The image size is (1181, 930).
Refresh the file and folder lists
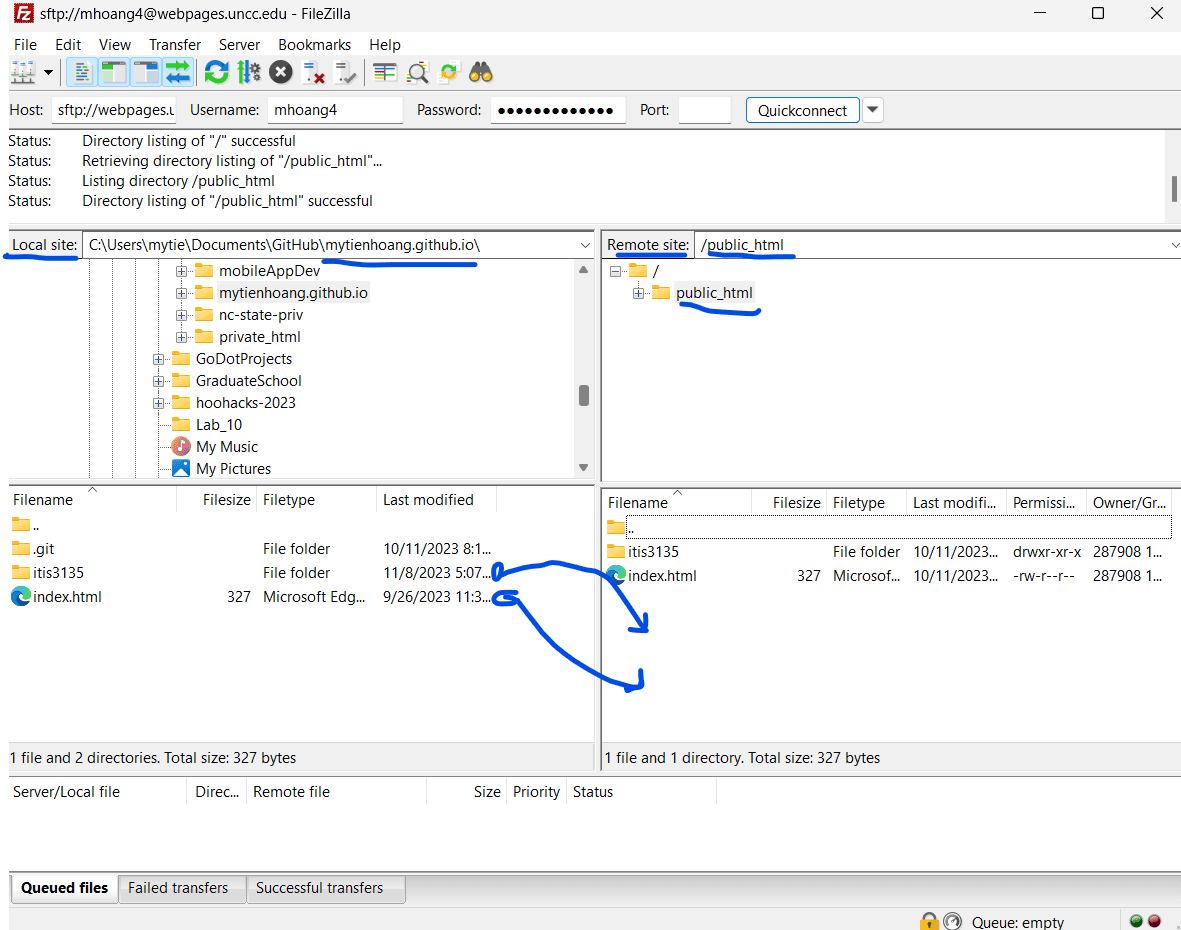point(216,72)
